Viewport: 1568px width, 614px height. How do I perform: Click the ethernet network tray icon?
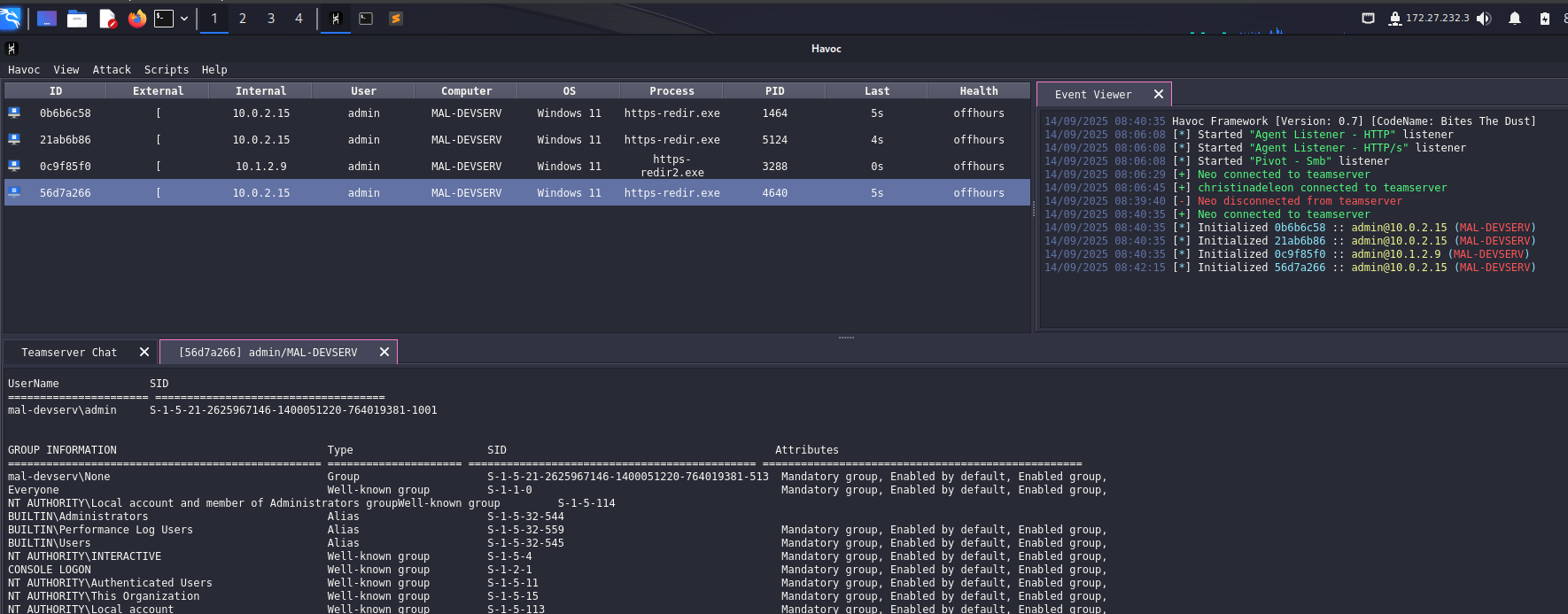1369,18
